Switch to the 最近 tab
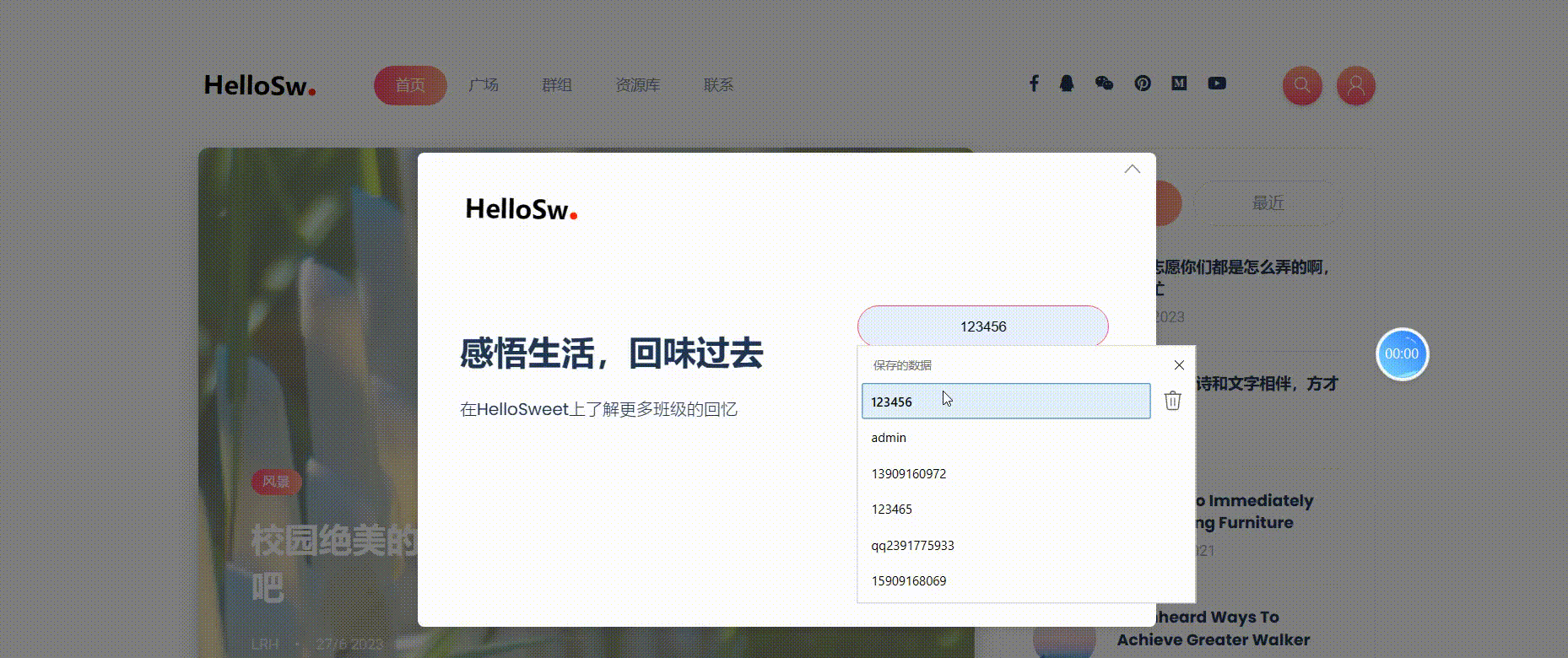 pos(1268,203)
